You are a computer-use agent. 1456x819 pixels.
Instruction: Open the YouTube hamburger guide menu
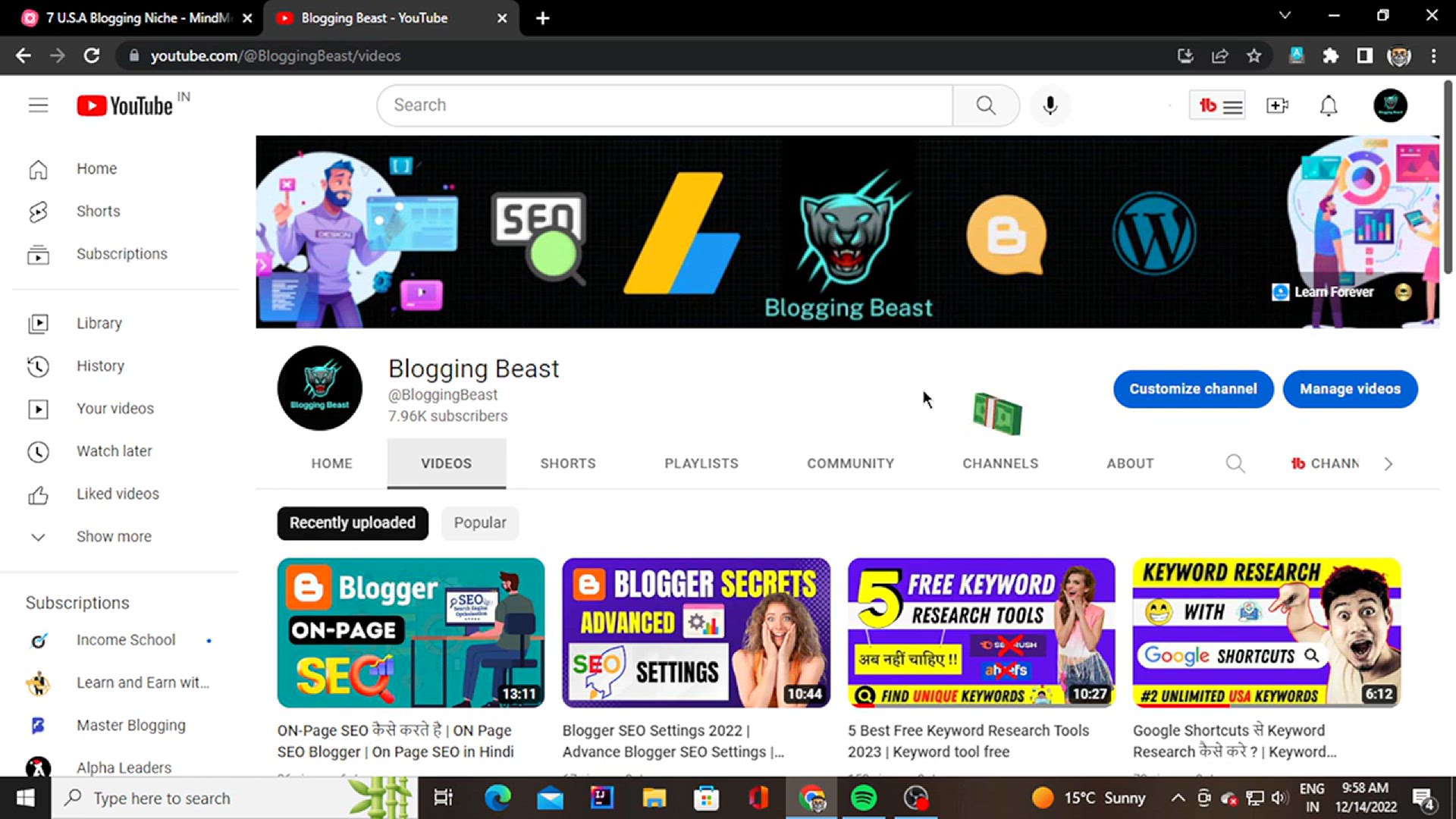coord(38,105)
